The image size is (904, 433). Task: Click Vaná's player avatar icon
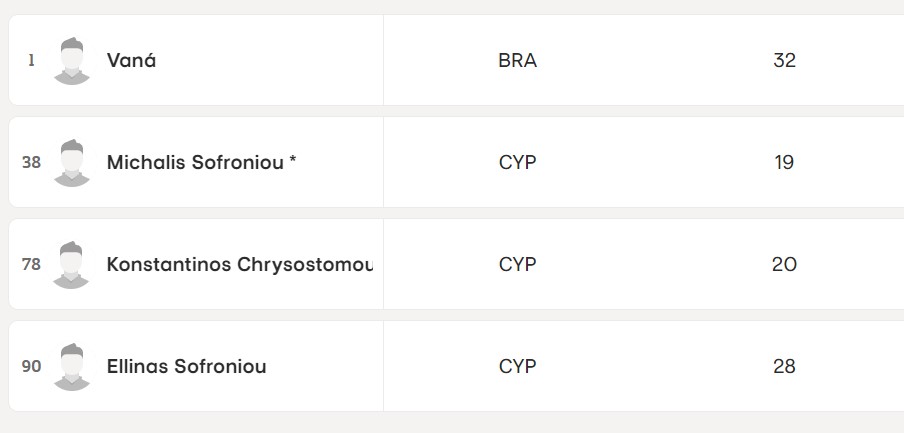click(71, 61)
